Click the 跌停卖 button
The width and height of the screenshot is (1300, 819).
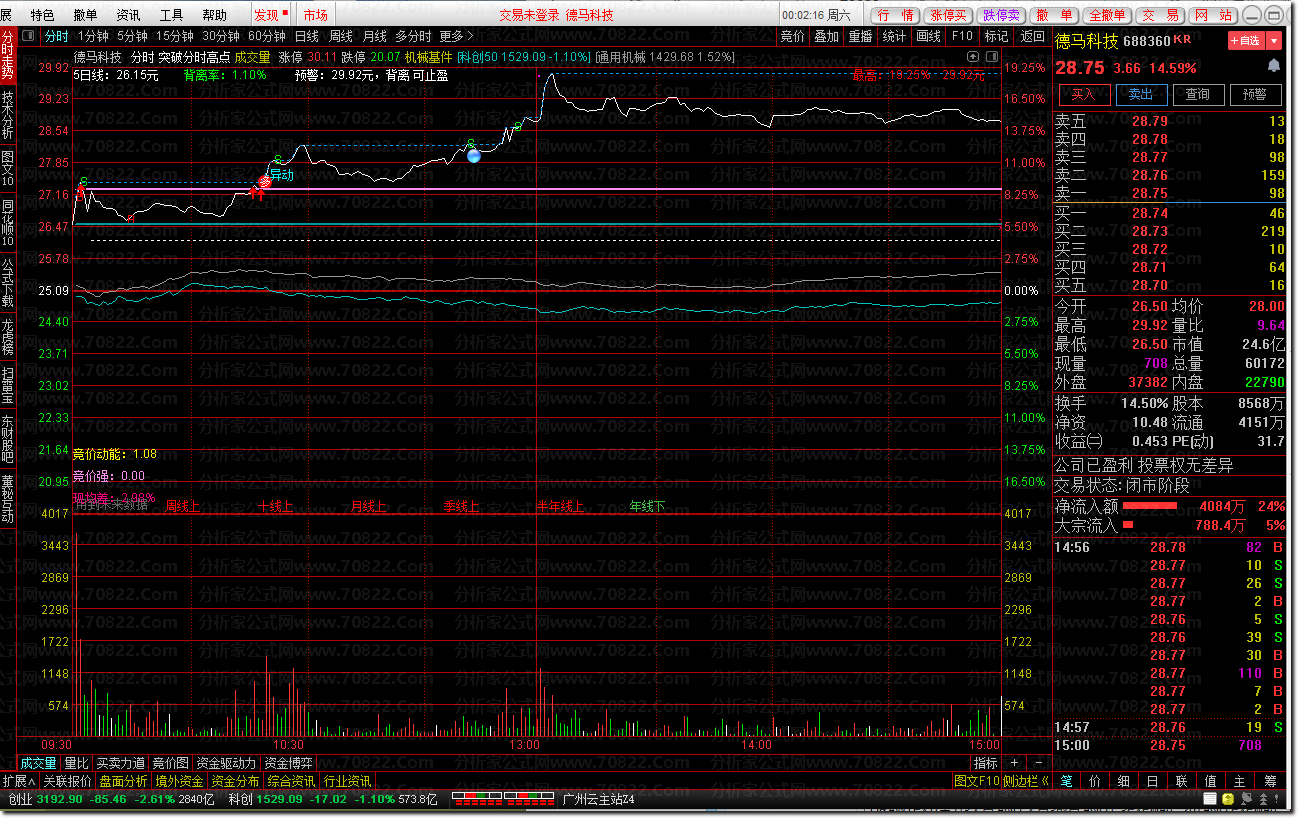tap(1001, 15)
